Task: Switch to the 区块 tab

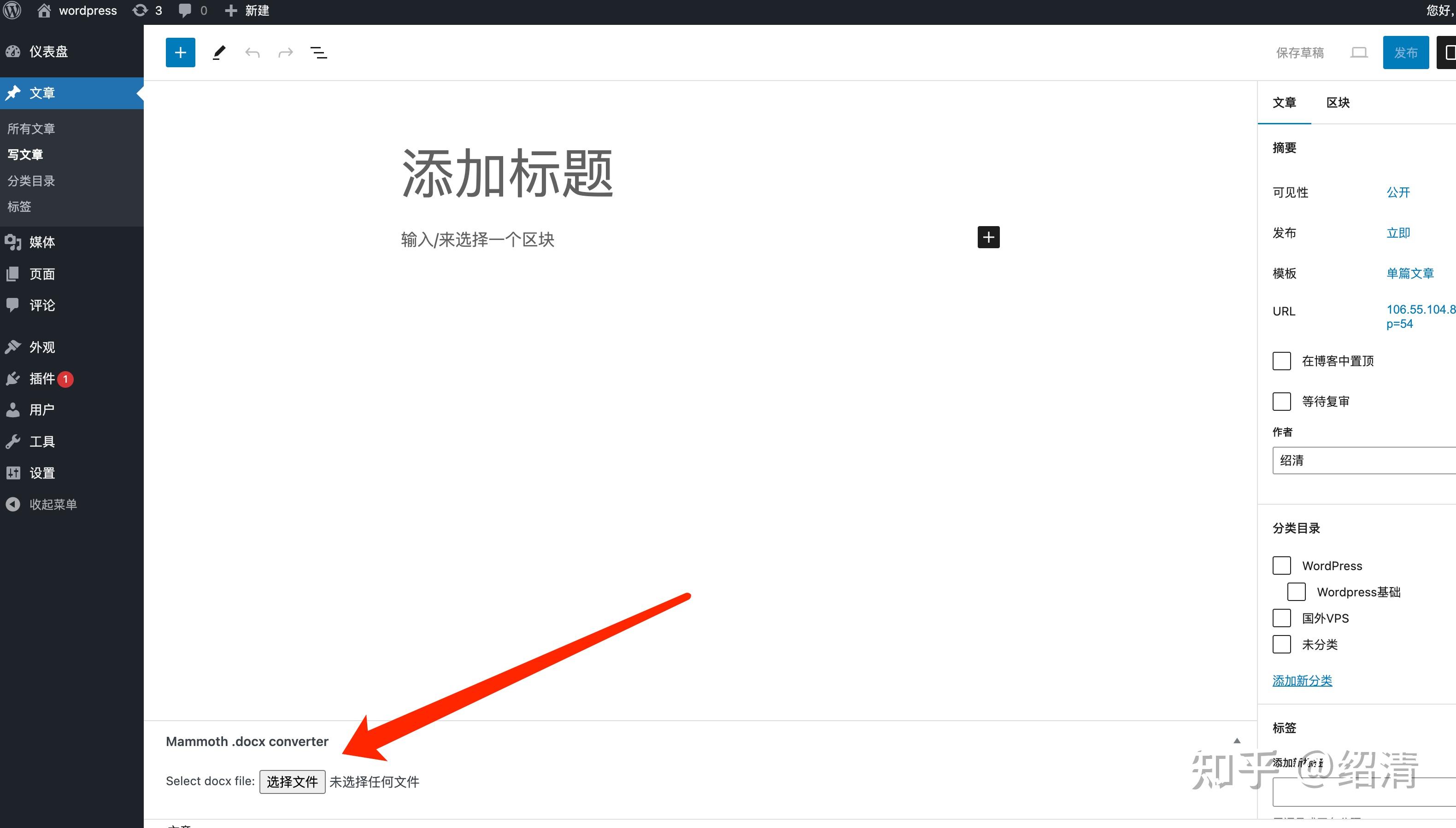Action: coord(1338,103)
